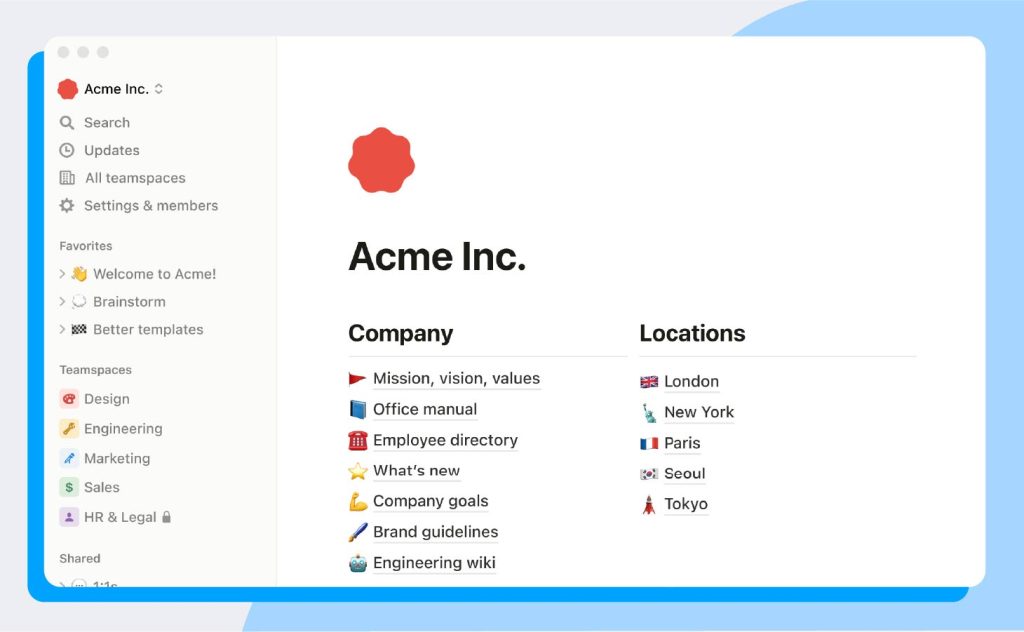
Task: Click the All teamspaces icon
Action: 67,178
